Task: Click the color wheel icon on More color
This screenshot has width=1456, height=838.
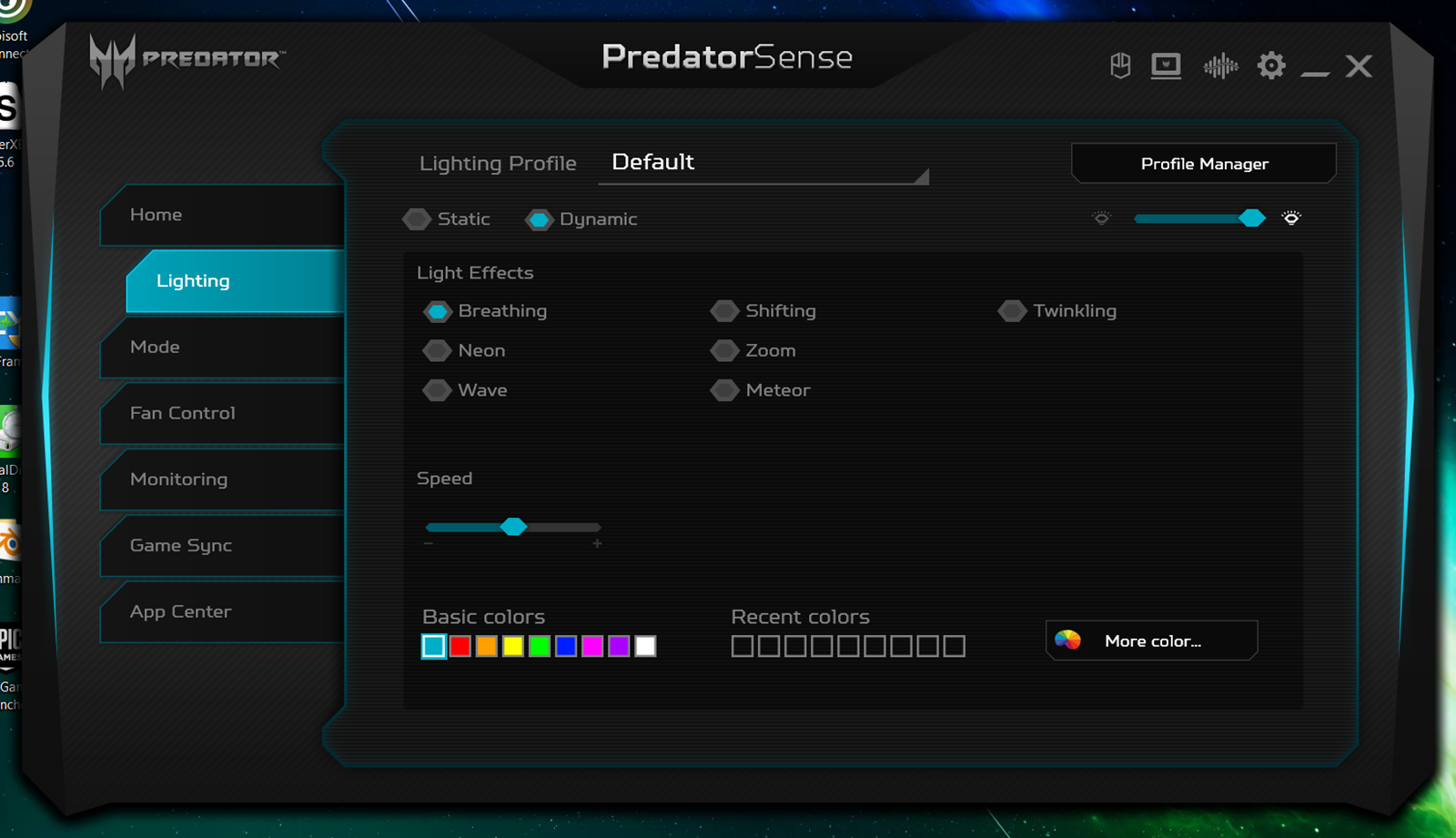Action: pyautogui.click(x=1067, y=641)
